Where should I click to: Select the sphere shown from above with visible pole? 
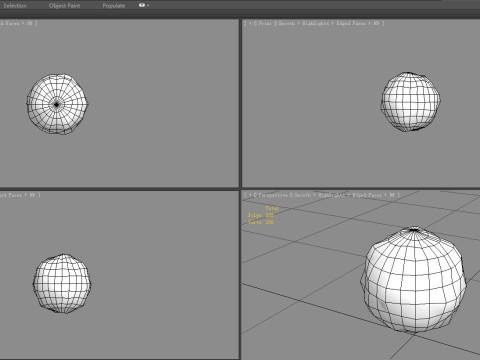click(57, 104)
